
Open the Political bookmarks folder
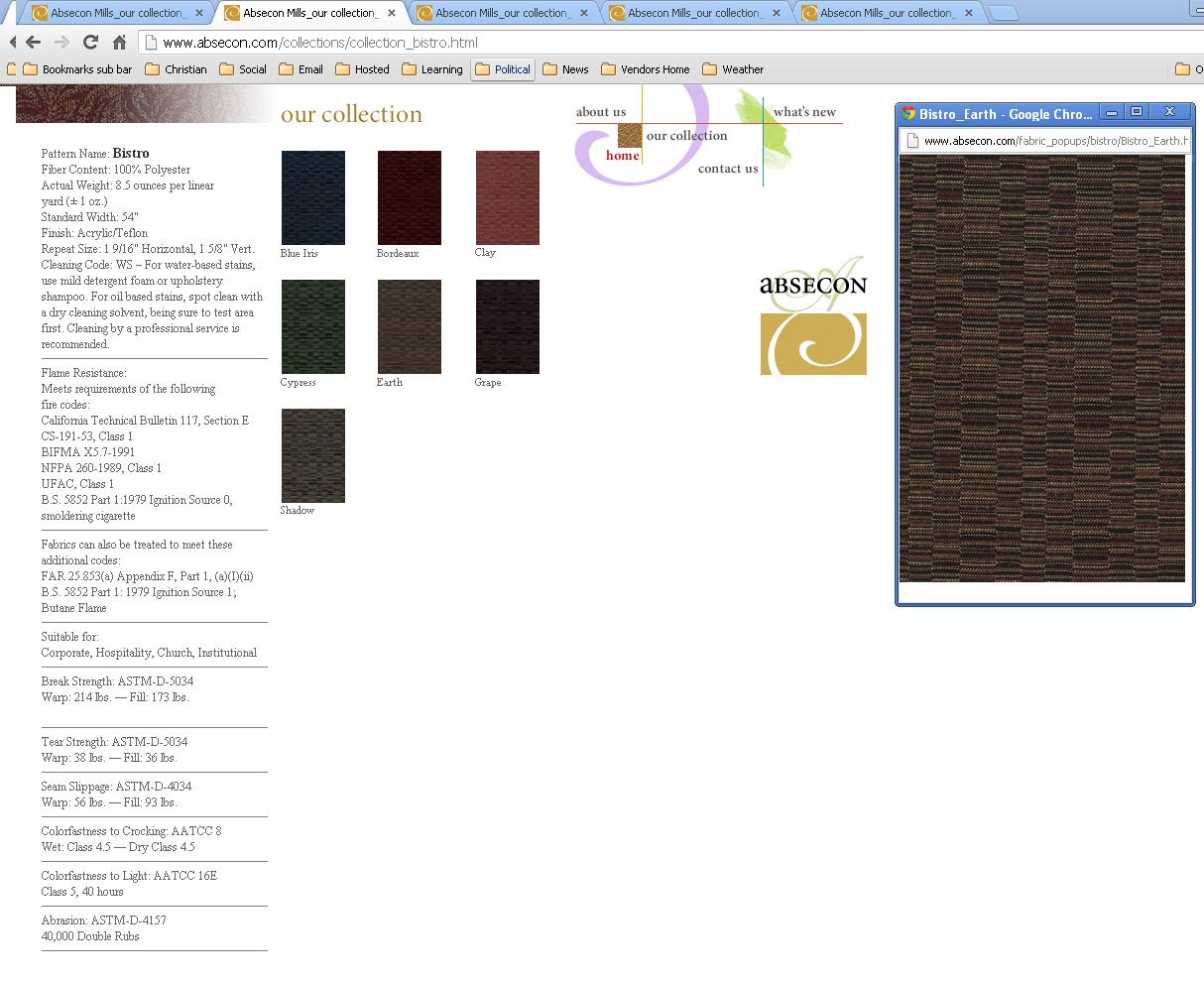(x=503, y=69)
